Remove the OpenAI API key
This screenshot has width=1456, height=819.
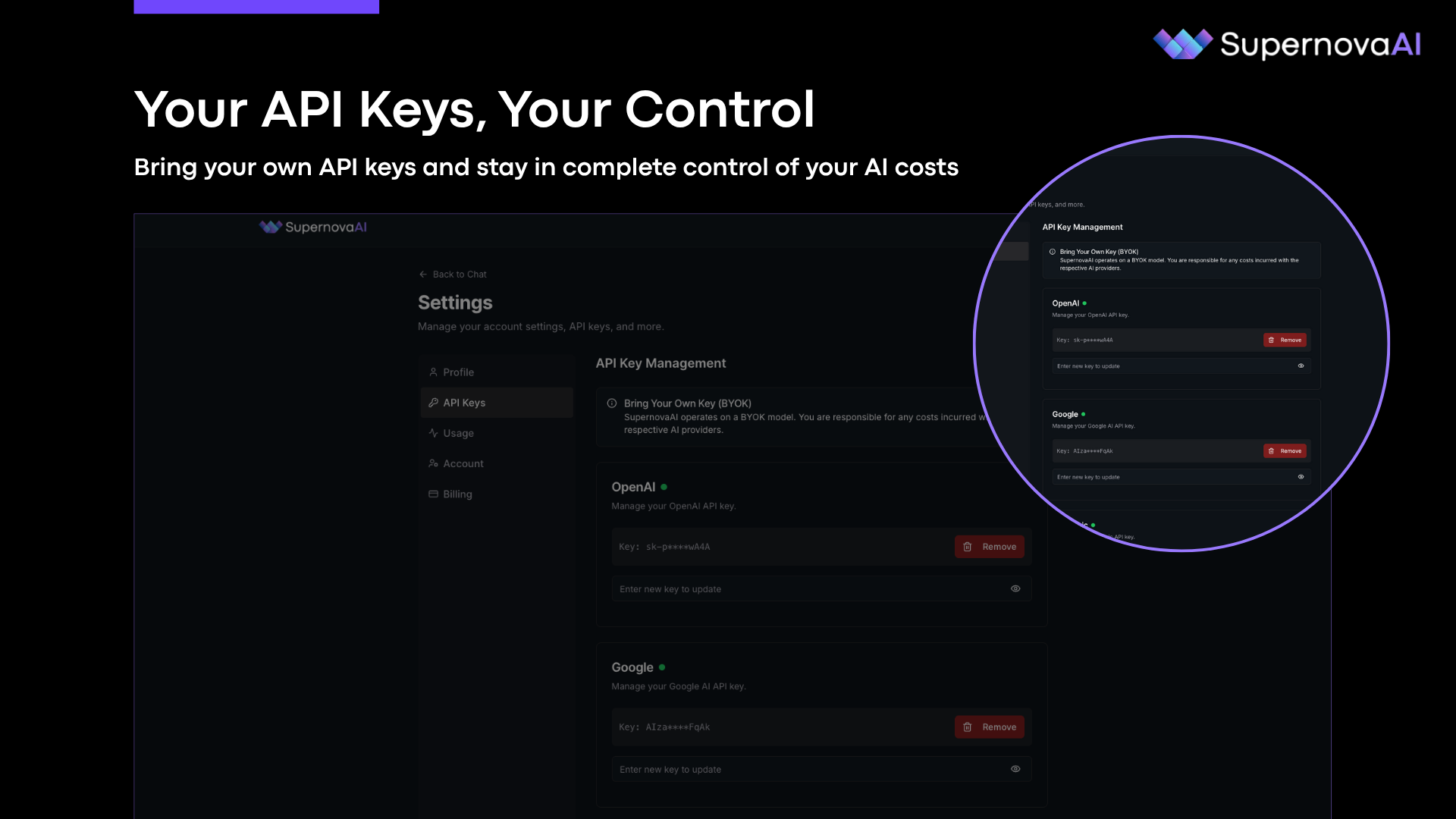pos(989,547)
